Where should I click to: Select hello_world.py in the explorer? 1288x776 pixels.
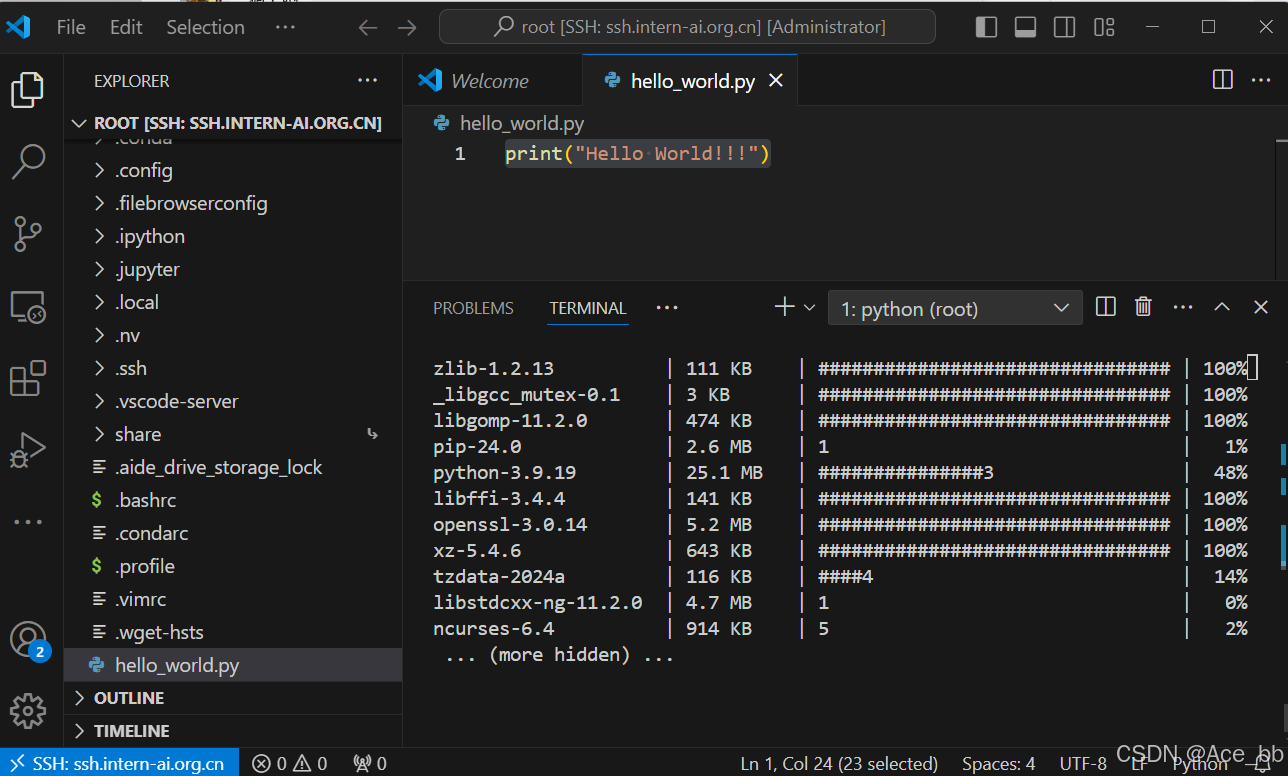[233, 665]
